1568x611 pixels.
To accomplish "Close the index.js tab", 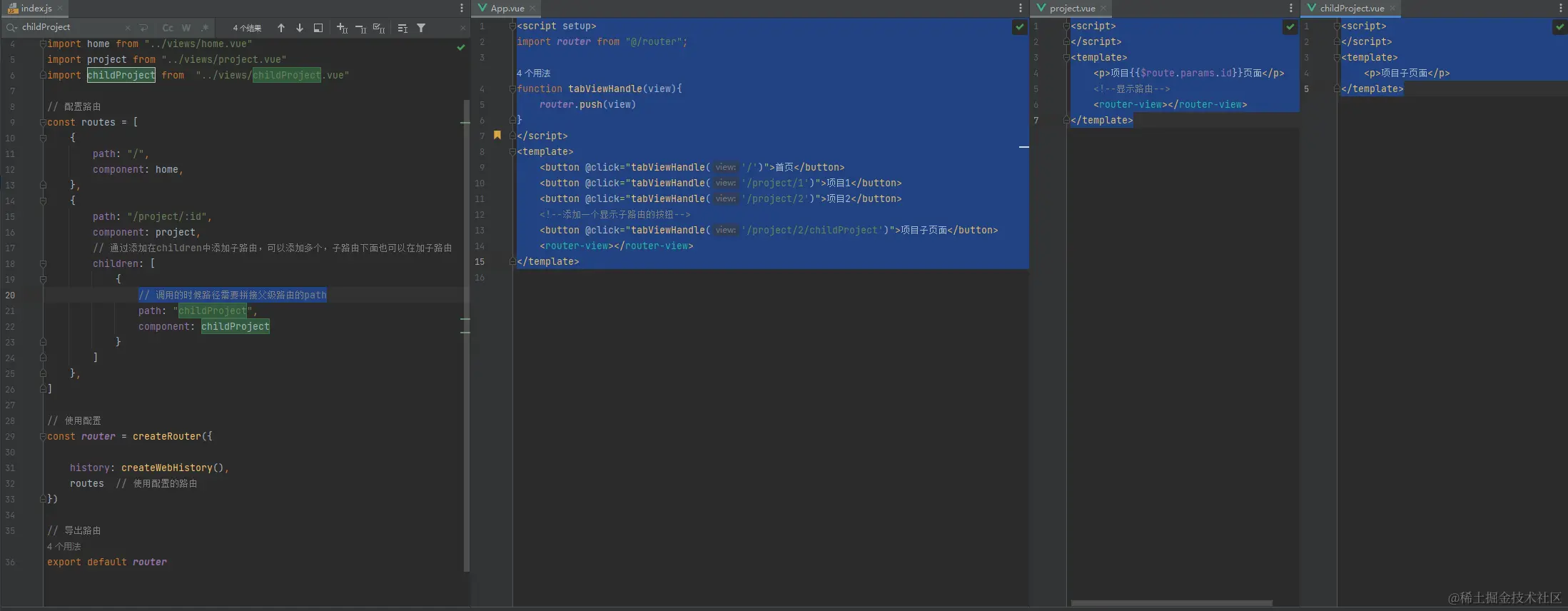I will point(61,9).
